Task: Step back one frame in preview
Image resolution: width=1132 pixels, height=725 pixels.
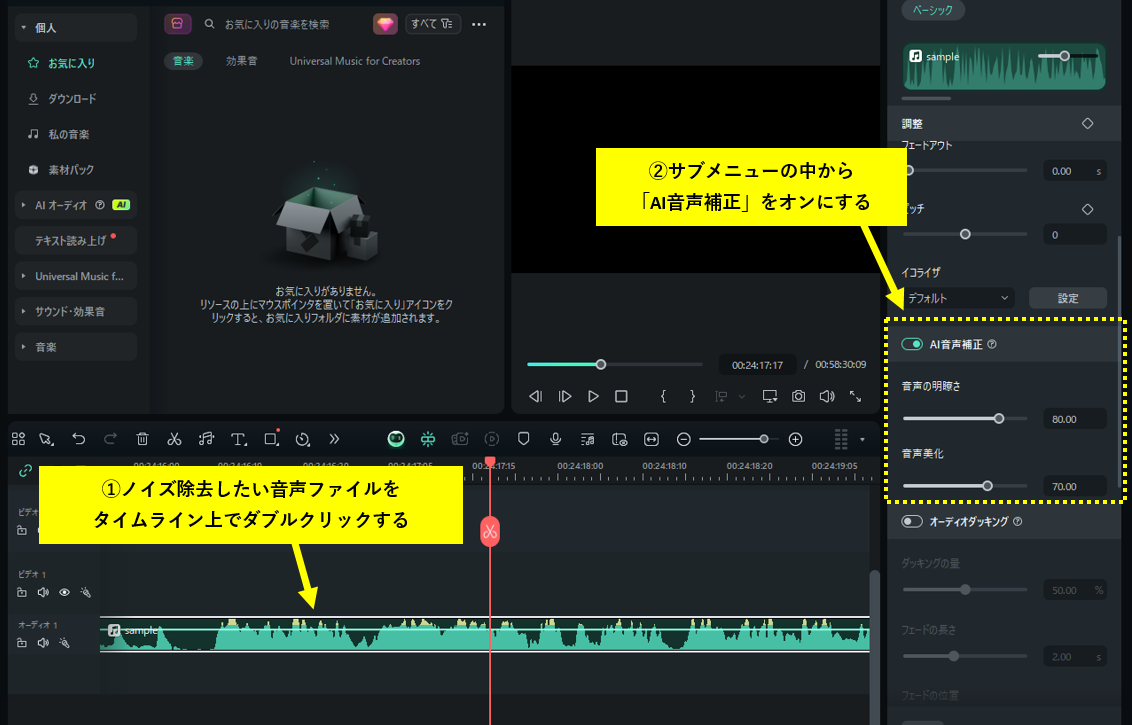Action: 536,396
